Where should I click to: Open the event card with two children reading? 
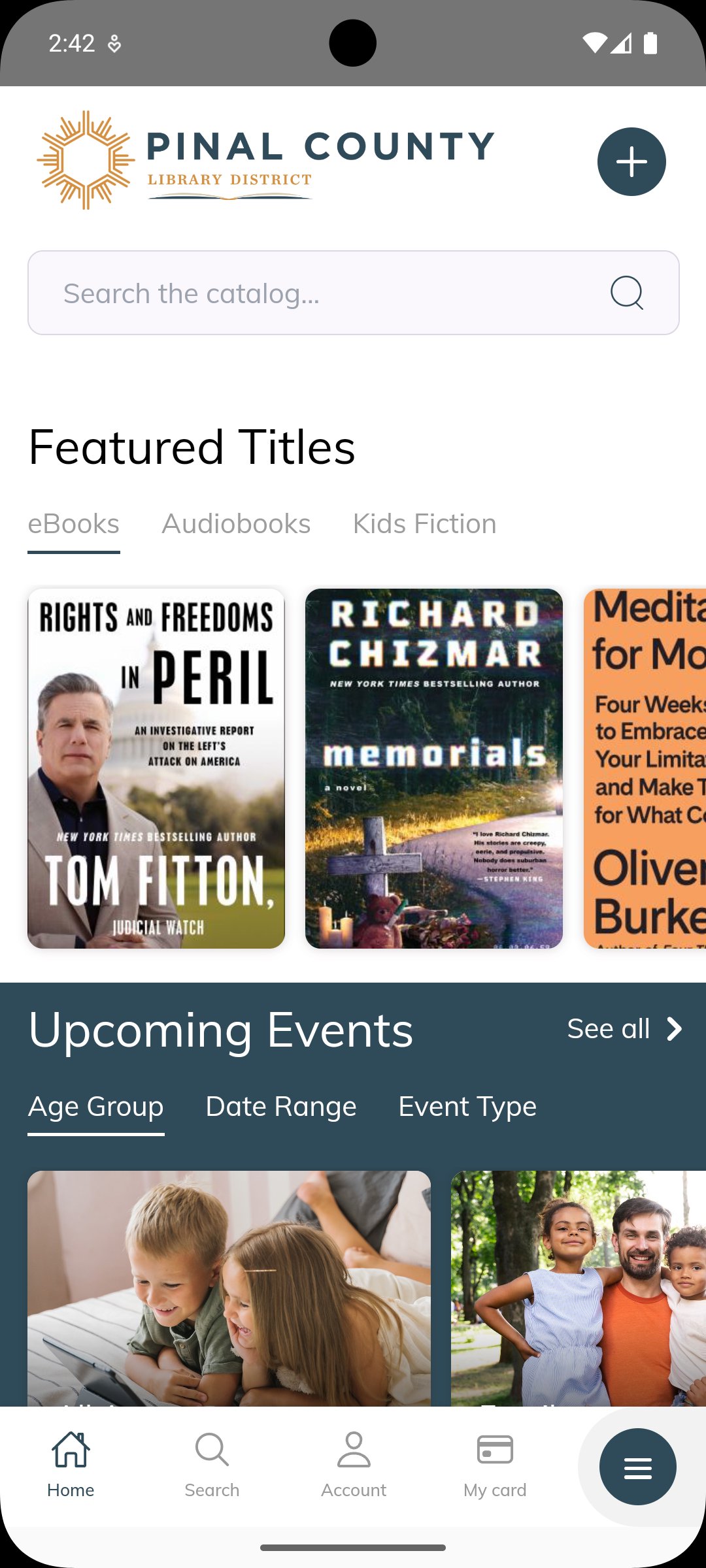pyautogui.click(x=229, y=1287)
